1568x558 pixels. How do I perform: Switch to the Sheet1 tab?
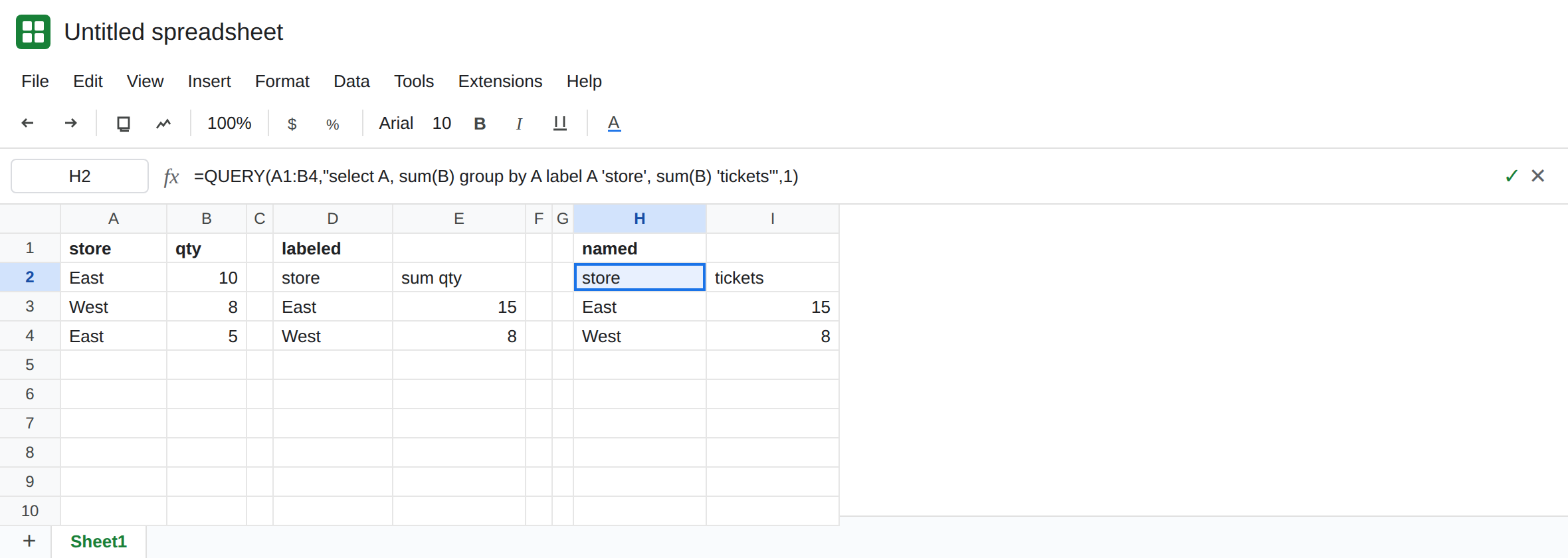[x=98, y=541]
